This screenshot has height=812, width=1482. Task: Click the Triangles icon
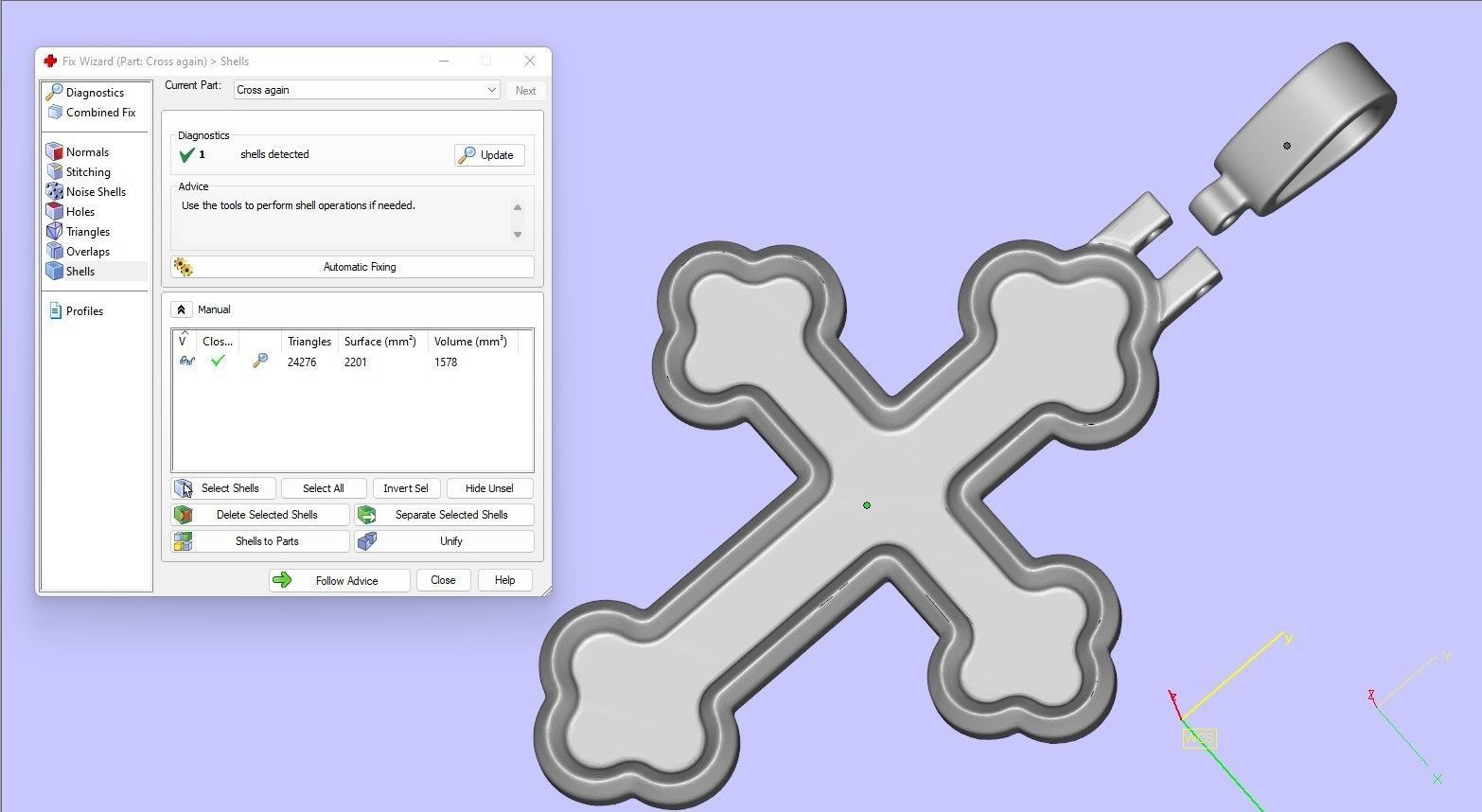pos(55,231)
